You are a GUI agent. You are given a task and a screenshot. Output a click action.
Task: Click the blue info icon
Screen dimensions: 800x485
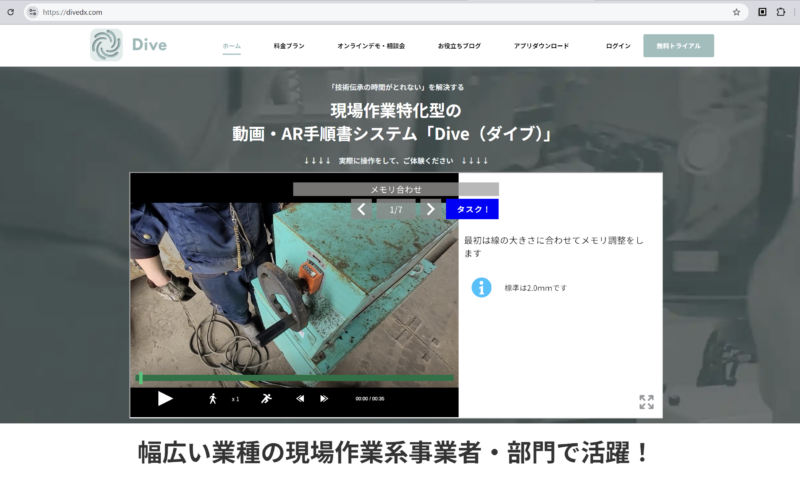tap(481, 288)
